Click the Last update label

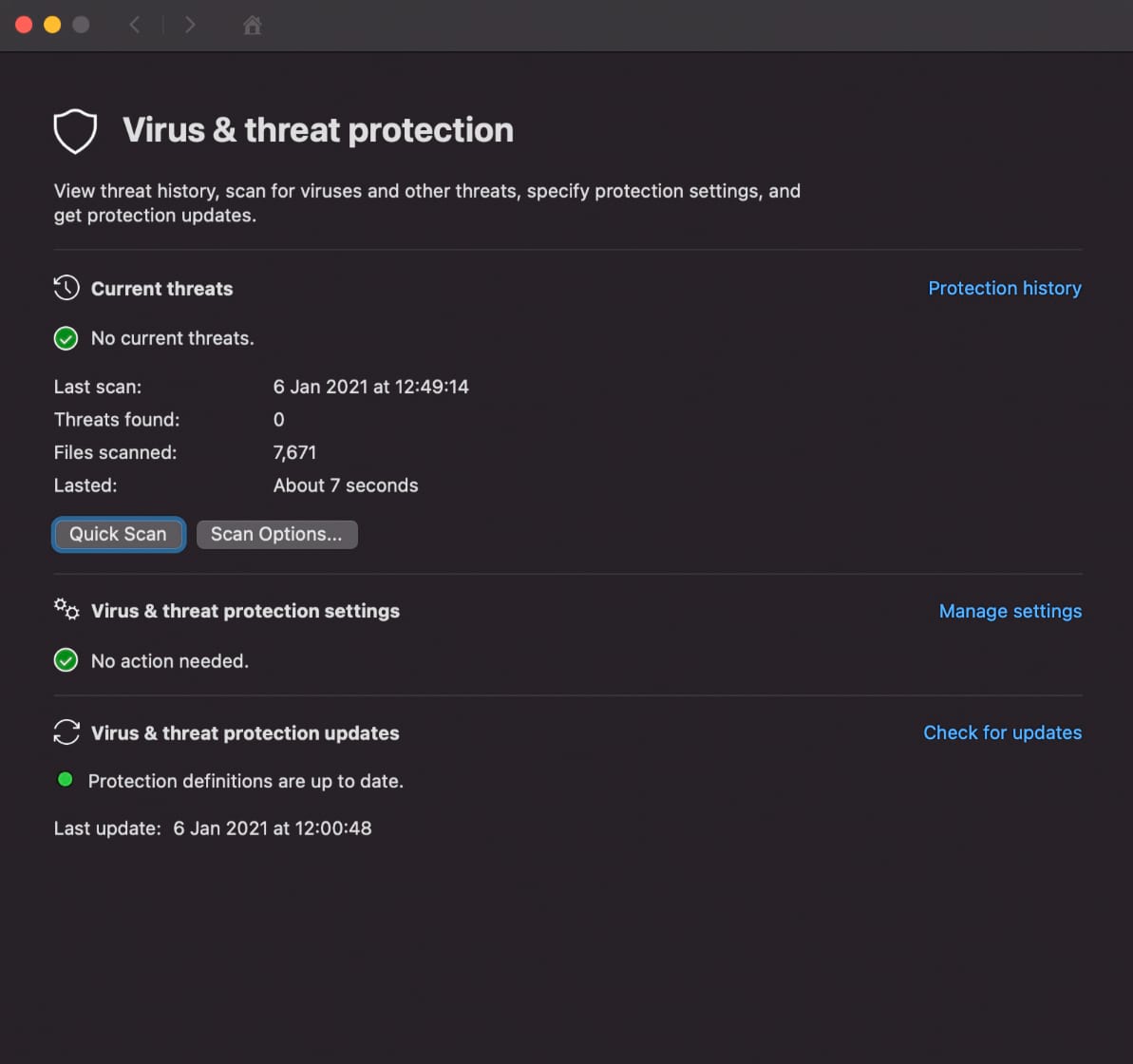107,828
